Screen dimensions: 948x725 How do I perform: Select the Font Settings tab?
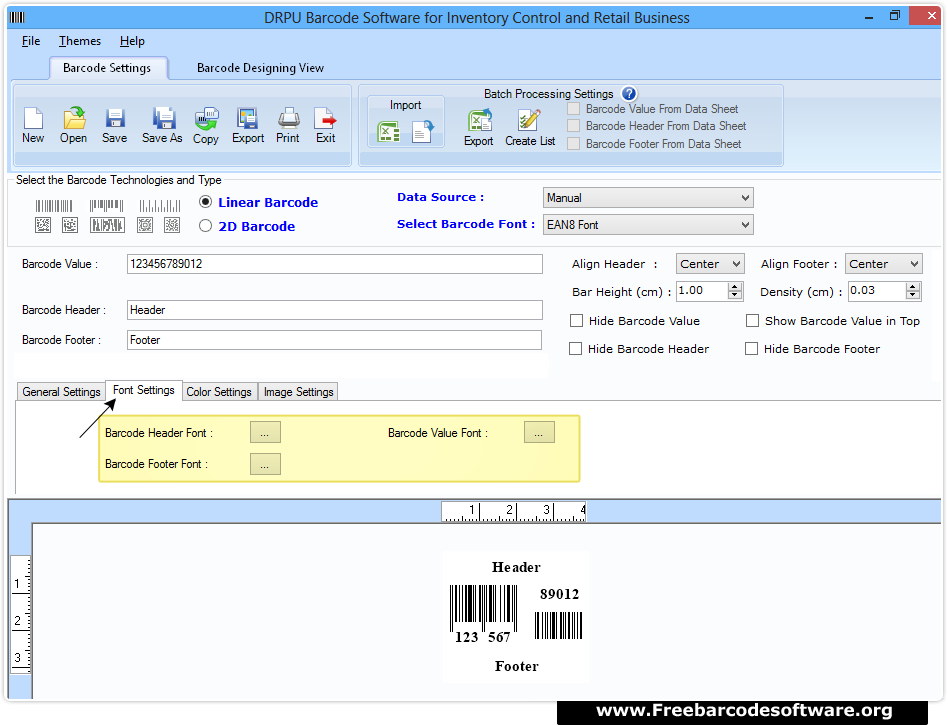tap(144, 390)
